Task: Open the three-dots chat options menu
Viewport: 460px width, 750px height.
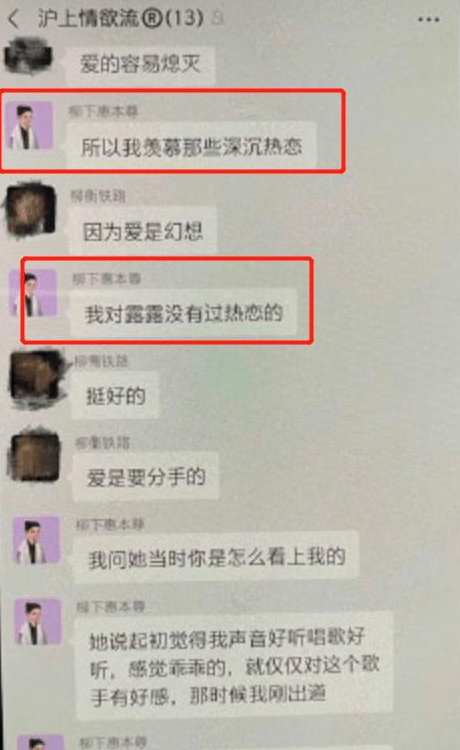Action: (x=428, y=20)
